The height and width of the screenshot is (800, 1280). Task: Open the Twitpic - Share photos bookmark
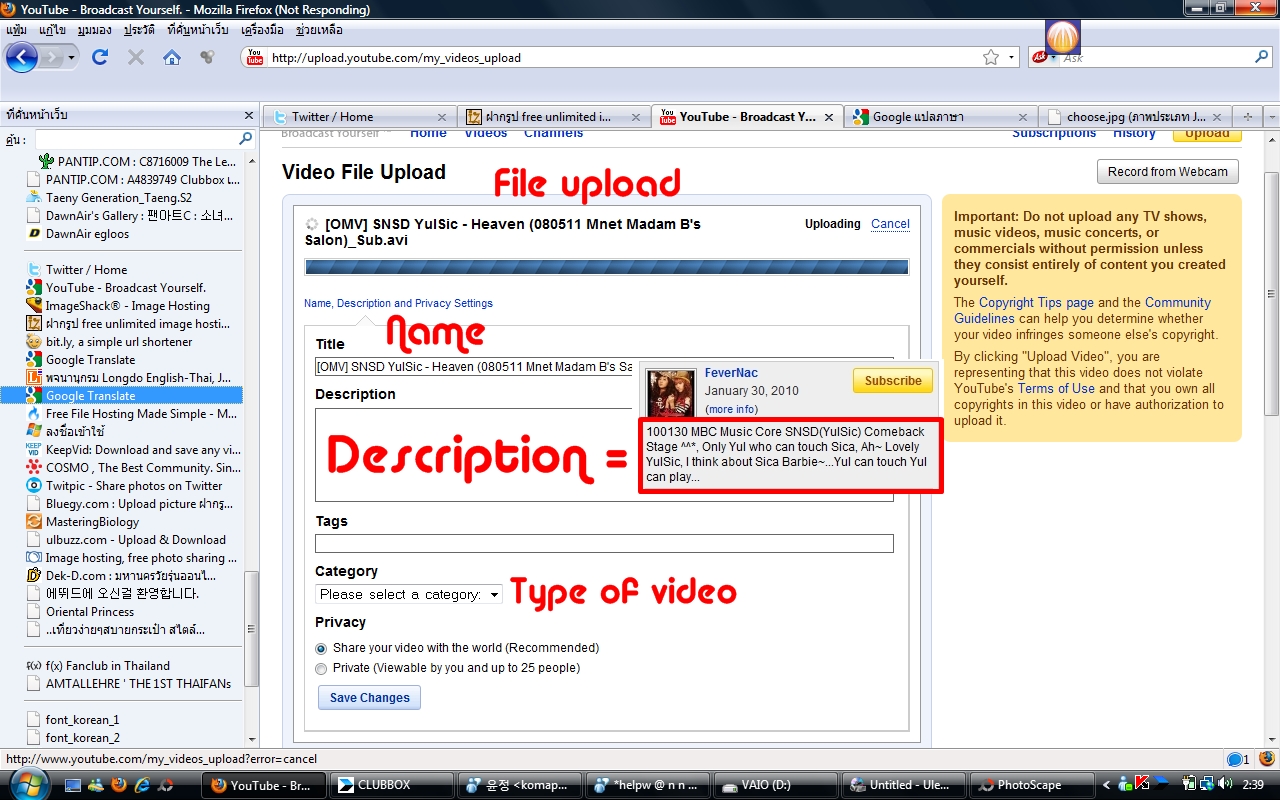tap(134, 486)
